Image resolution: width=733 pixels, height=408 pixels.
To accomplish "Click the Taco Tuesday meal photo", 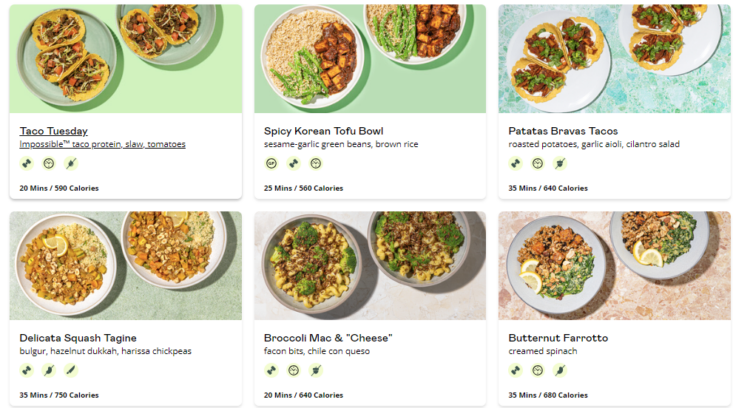I will [x=126, y=58].
